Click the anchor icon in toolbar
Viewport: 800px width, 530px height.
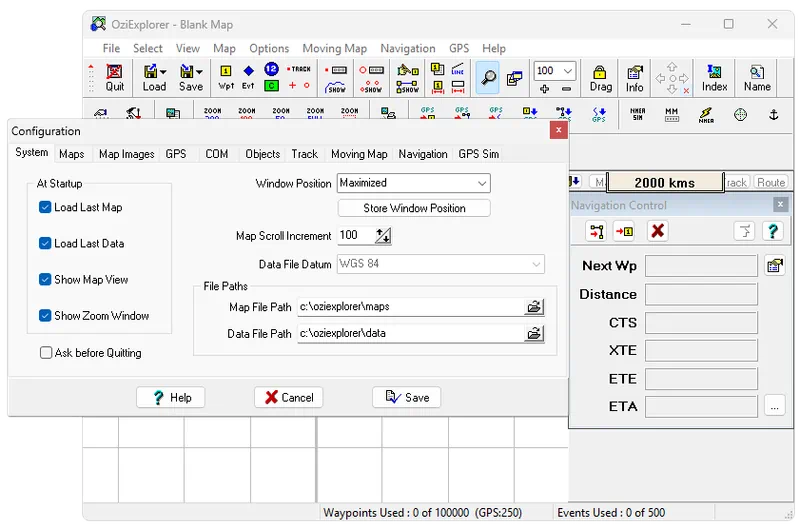(x=773, y=114)
